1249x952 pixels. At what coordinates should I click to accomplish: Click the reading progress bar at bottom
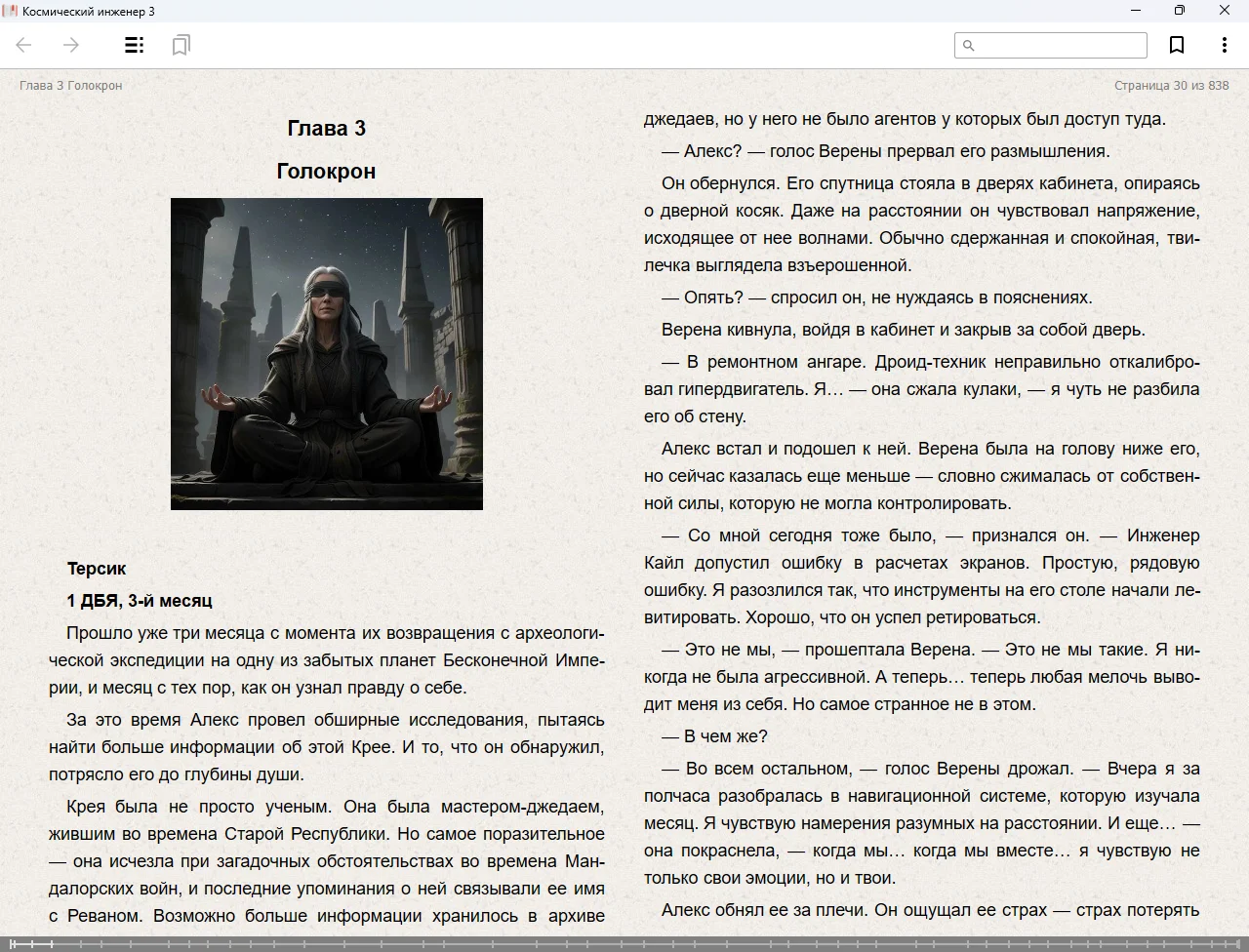[x=624, y=943]
